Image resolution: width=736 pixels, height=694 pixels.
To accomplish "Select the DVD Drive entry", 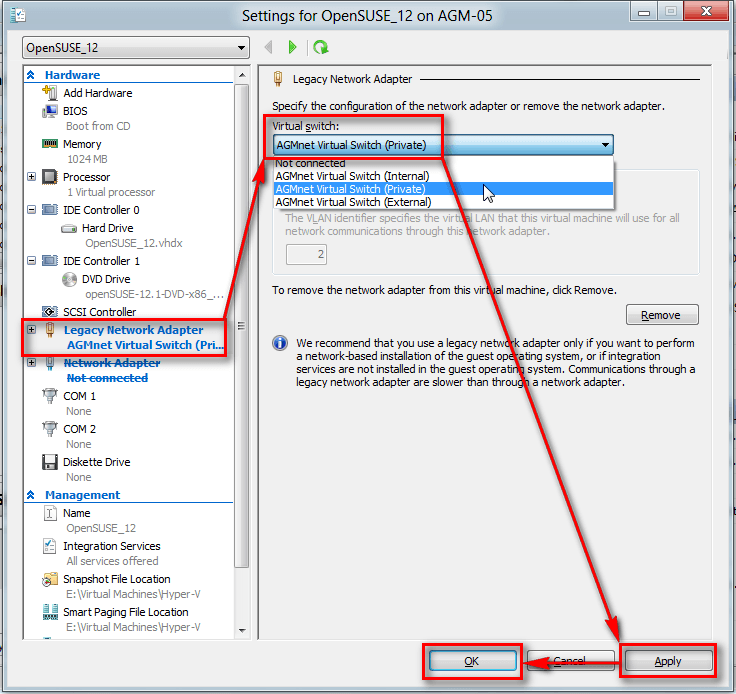I will click(x=105, y=279).
